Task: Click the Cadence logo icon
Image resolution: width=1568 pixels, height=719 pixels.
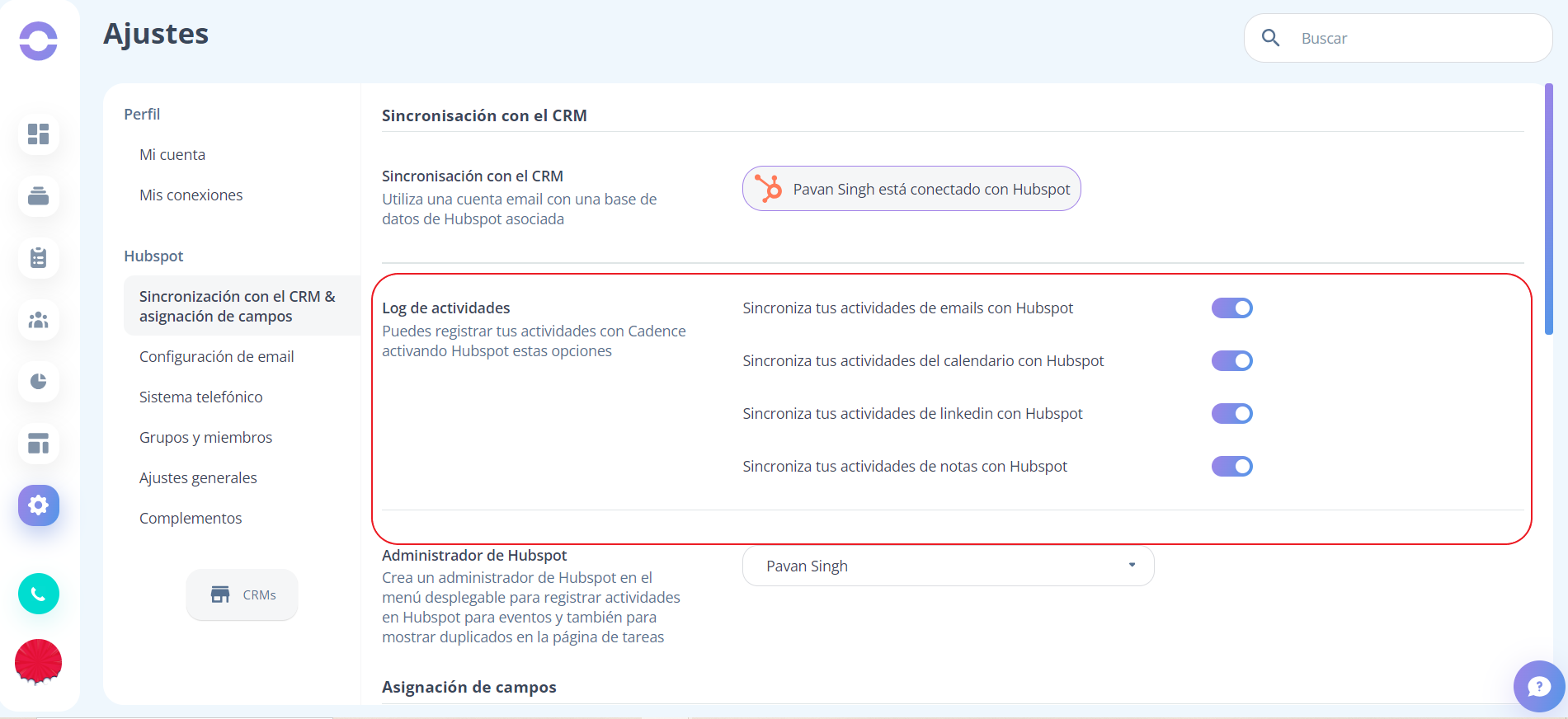Action: coord(38,40)
